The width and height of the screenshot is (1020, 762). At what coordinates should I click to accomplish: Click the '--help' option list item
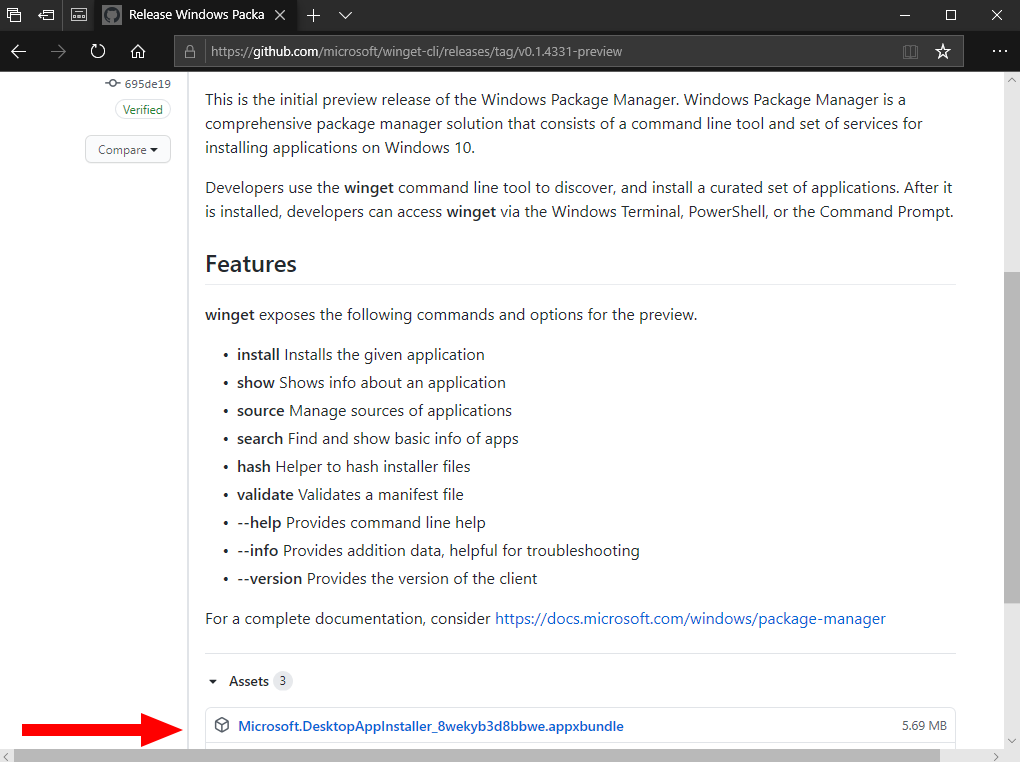click(361, 523)
